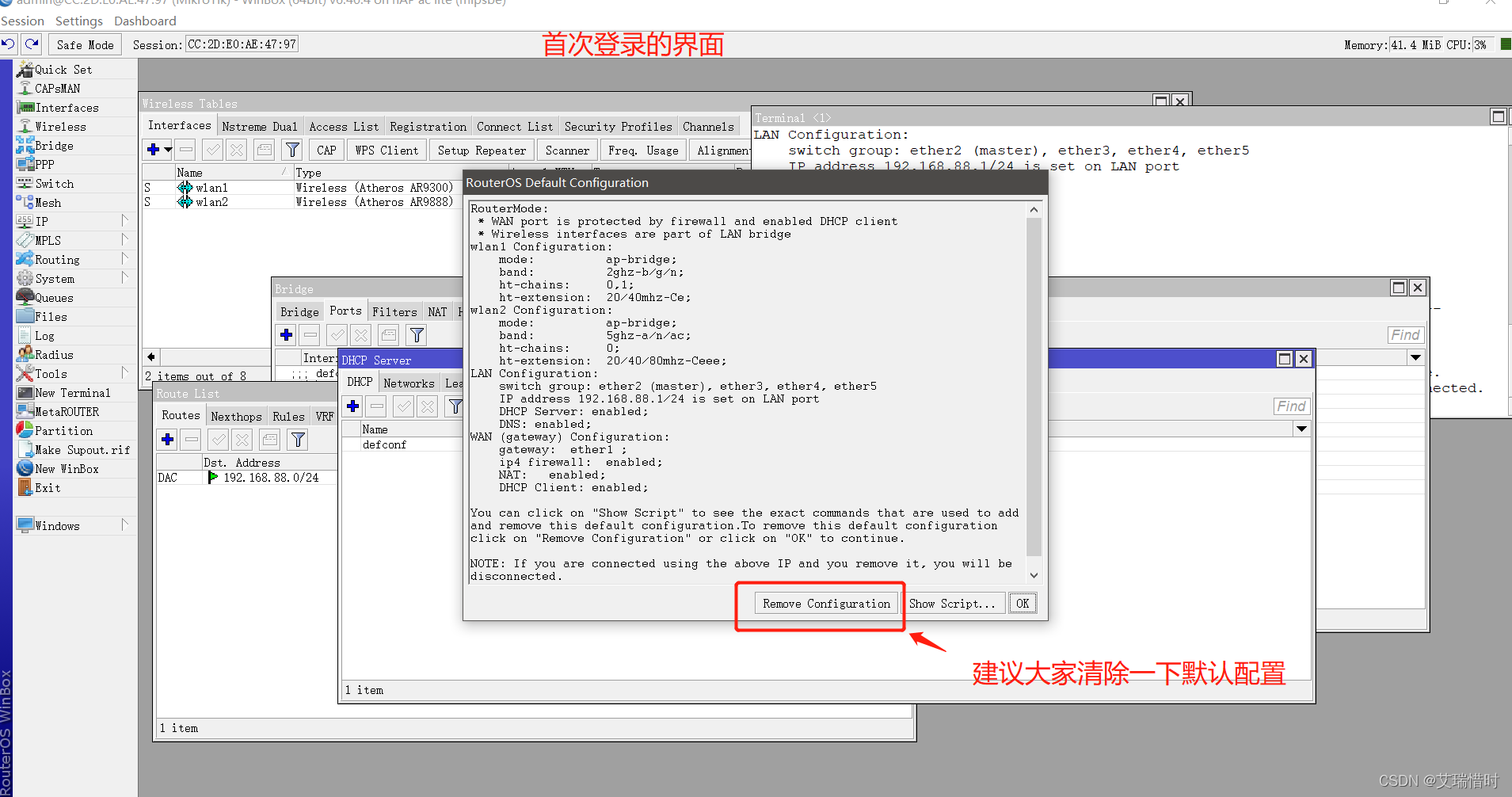1512x797 pixels.
Task: Open Session menu
Action: 22,21
